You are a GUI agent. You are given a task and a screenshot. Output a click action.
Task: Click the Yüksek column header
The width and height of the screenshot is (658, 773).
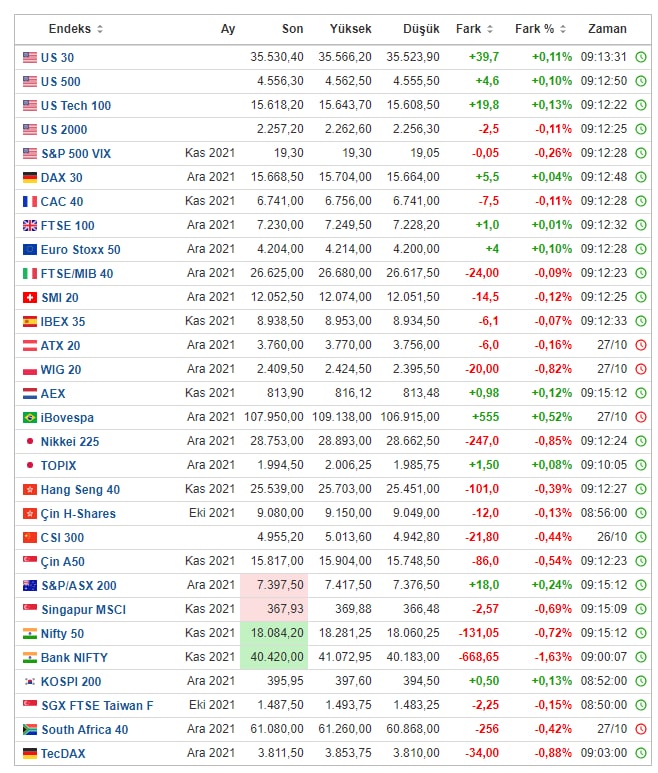click(x=350, y=29)
